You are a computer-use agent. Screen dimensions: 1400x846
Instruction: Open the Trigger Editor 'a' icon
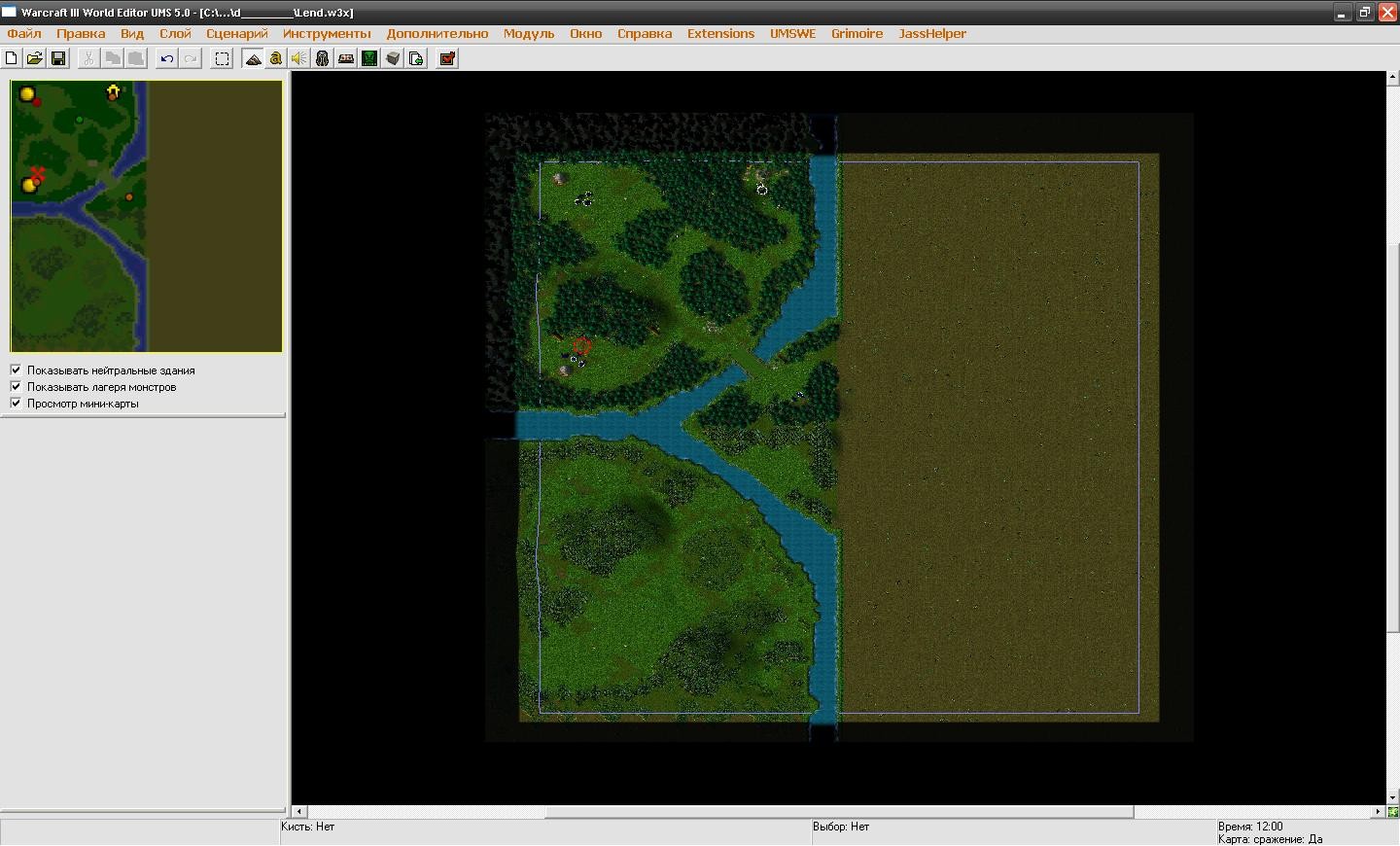pos(276,58)
